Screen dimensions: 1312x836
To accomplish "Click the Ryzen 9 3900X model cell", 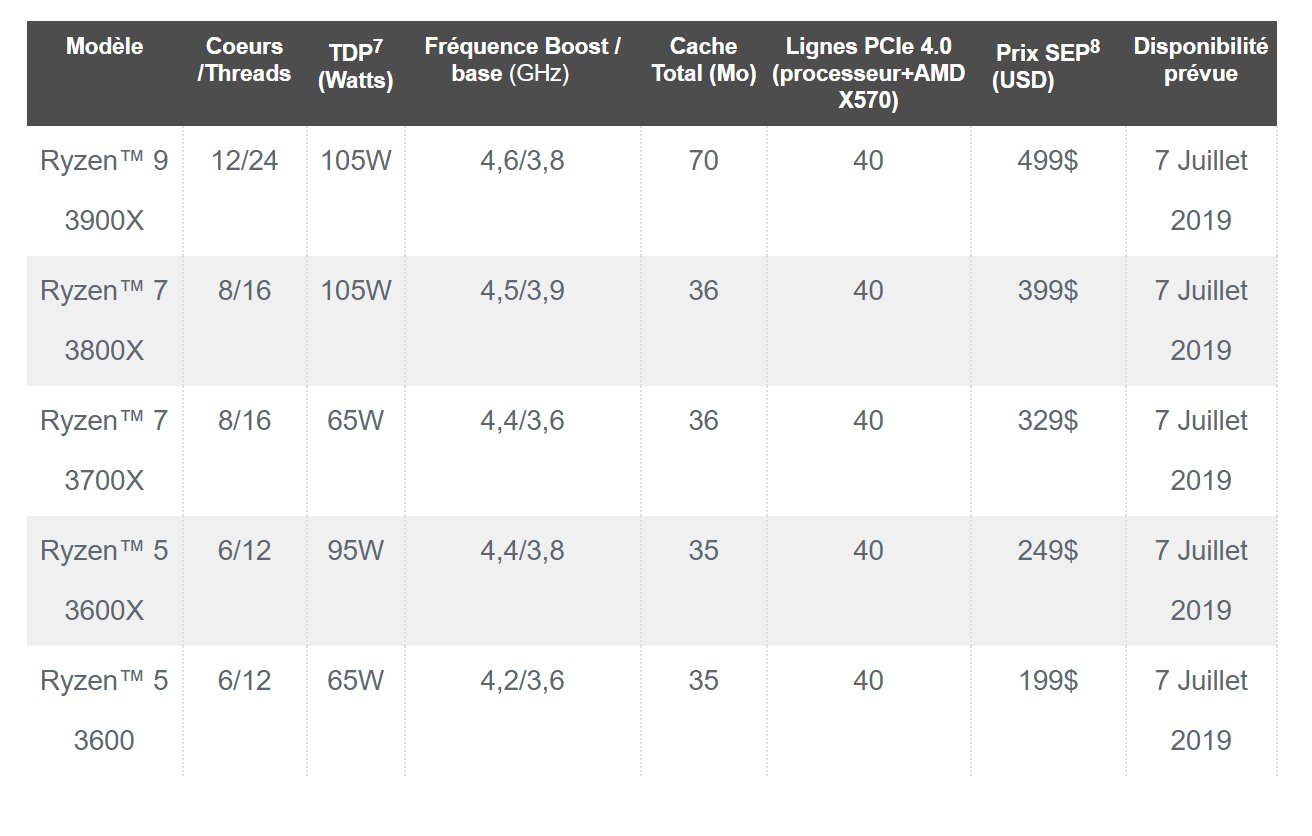I will pyautogui.click(x=104, y=190).
